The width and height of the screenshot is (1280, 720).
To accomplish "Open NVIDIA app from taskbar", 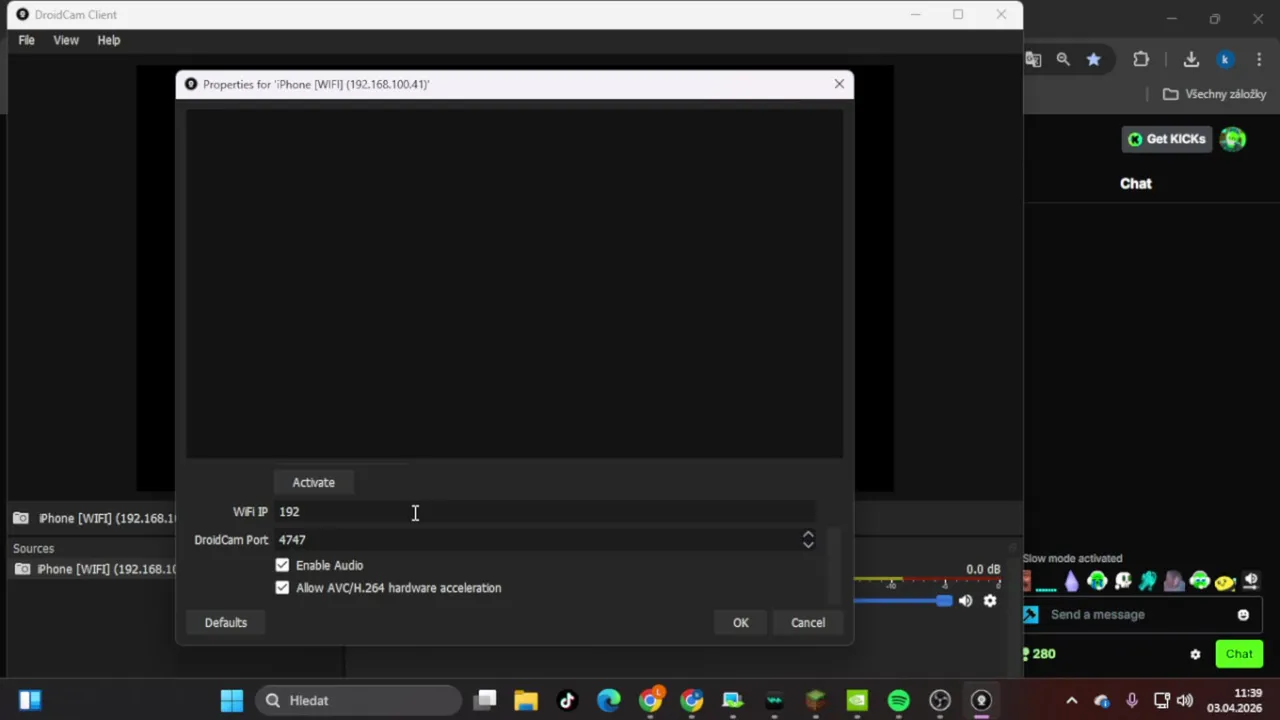I will click(857, 700).
